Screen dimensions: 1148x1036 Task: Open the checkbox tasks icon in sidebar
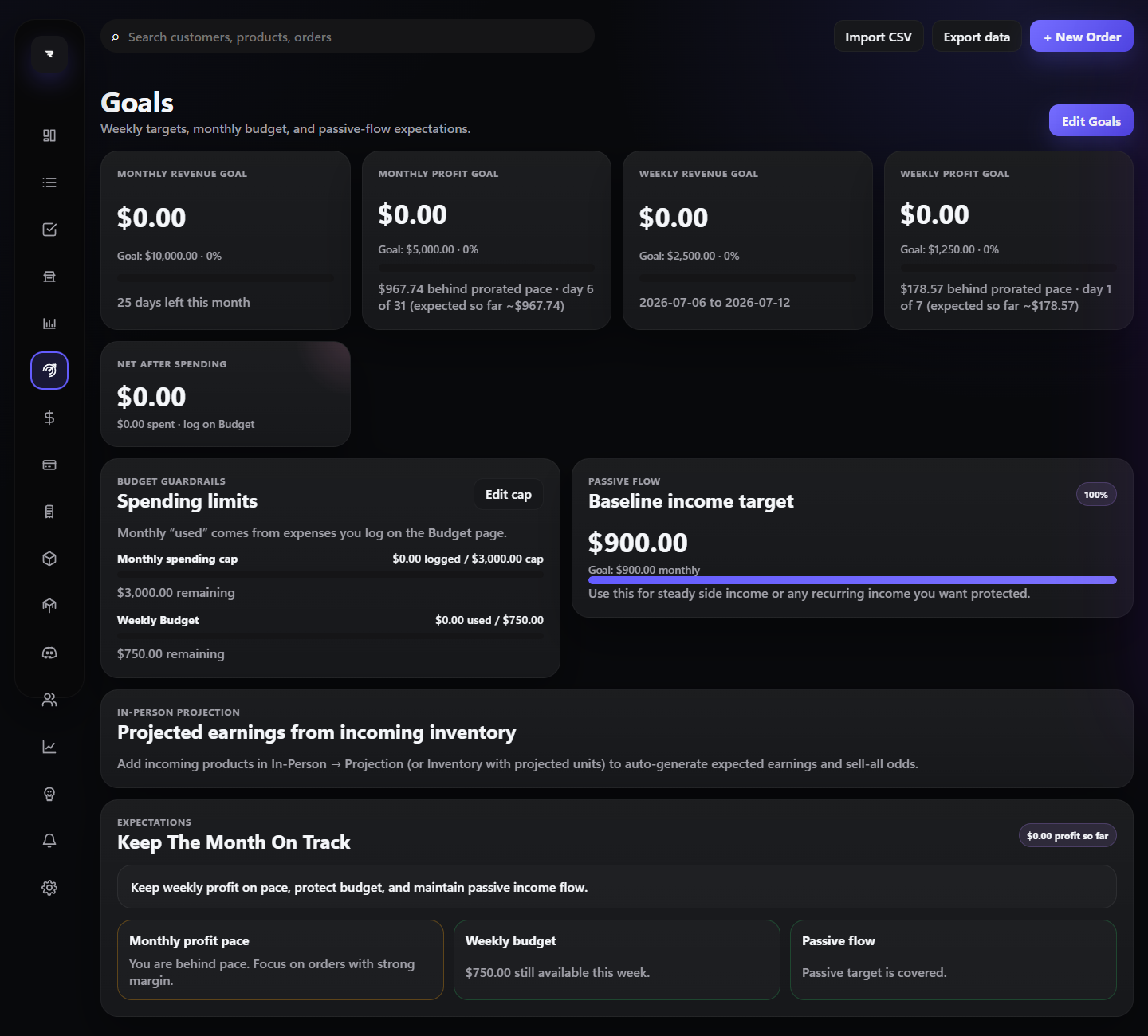coord(49,230)
